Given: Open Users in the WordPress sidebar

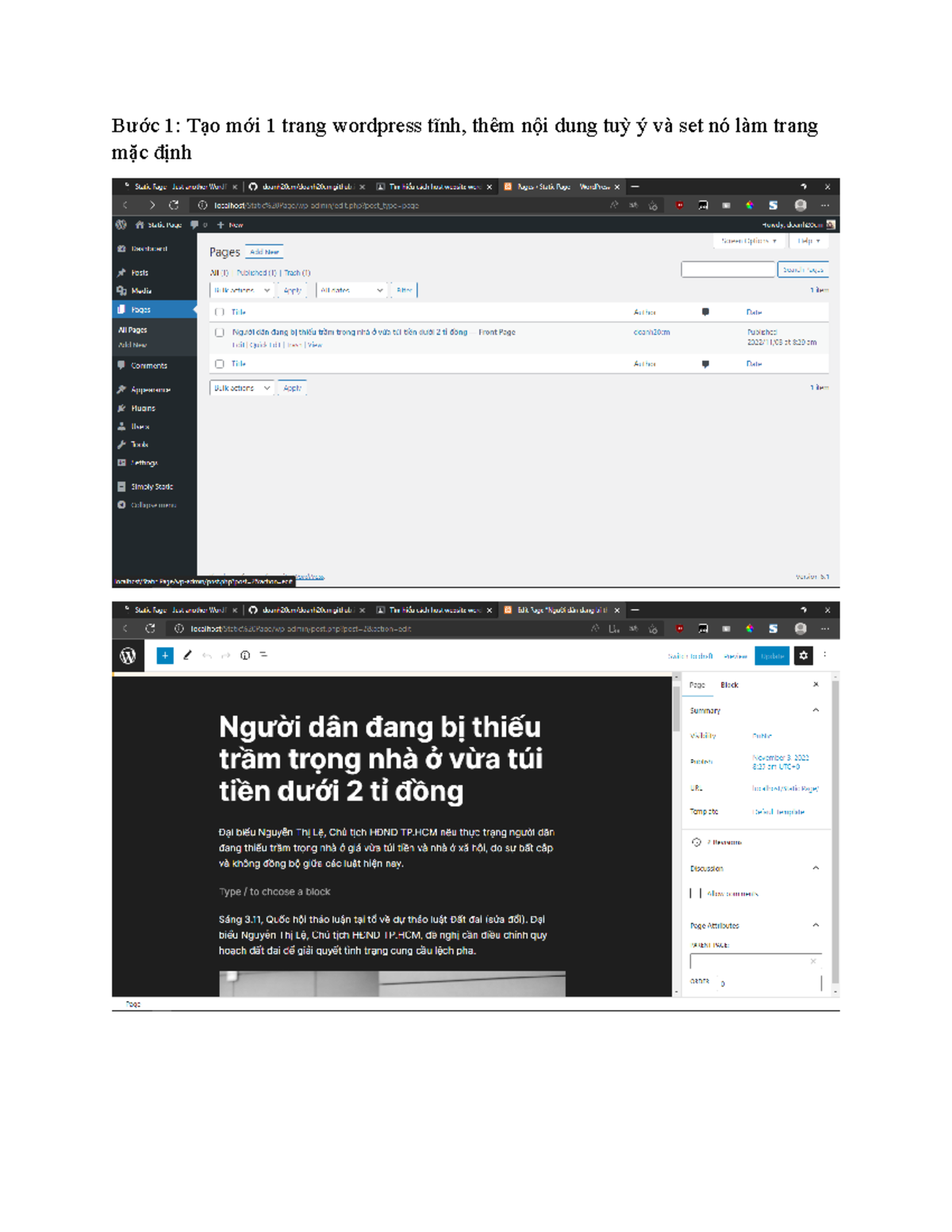Looking at the screenshot, I should (x=140, y=427).
